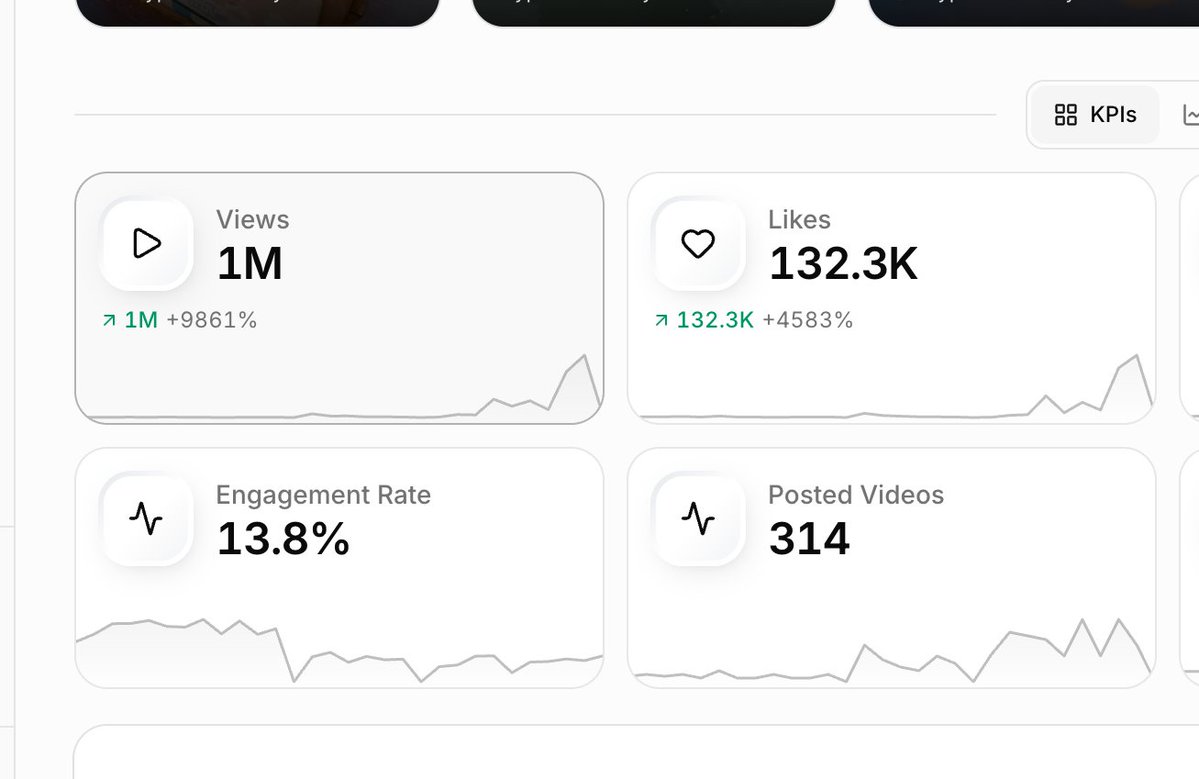Click the grid icon in KPIs tab
This screenshot has height=779, width=1199.
pyautogui.click(x=1065, y=115)
